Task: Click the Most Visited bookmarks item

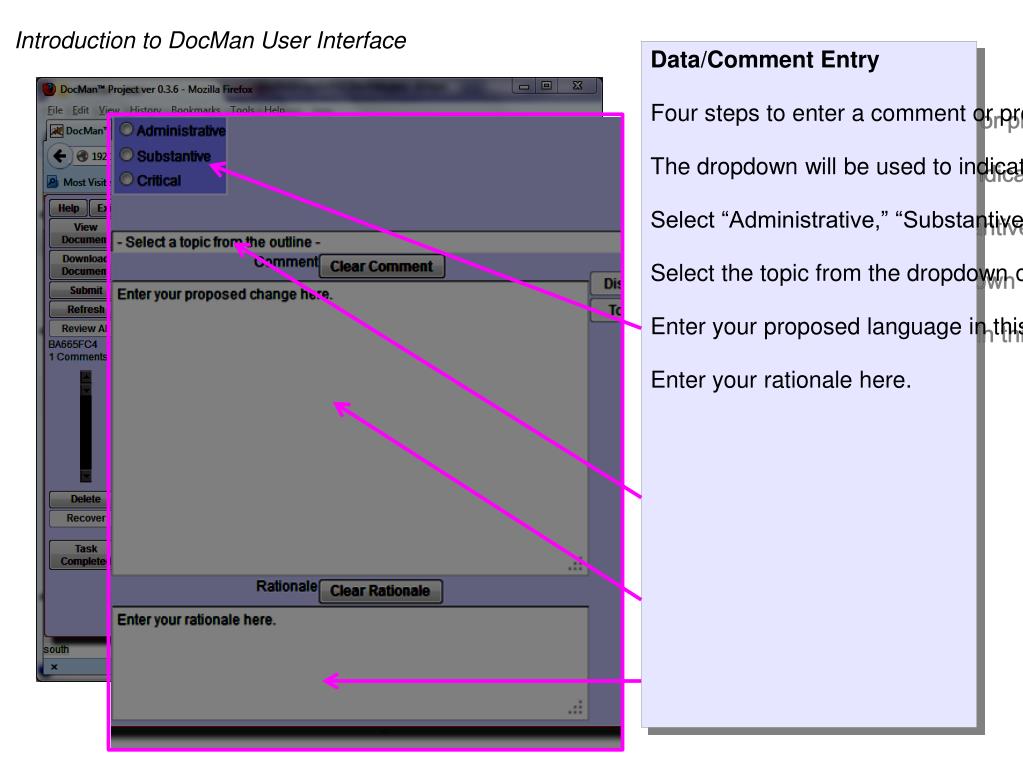Action: (x=77, y=182)
